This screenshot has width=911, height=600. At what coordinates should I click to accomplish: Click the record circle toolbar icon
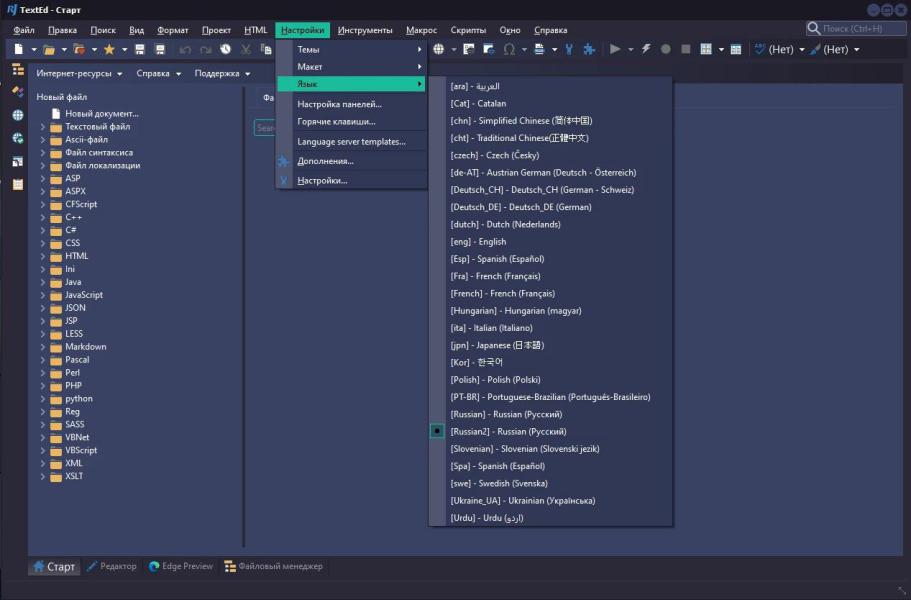pyautogui.click(x=666, y=49)
